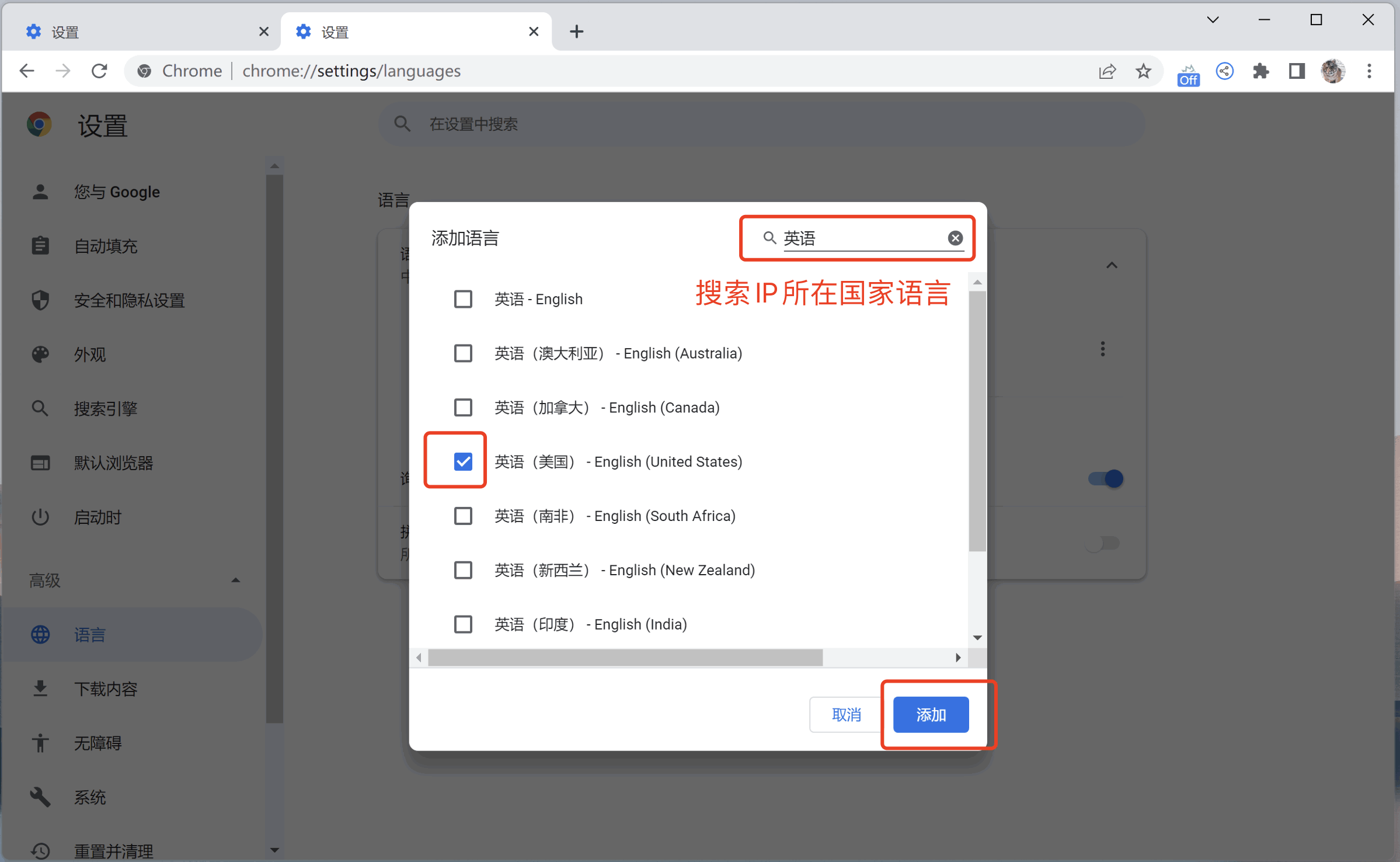The width and height of the screenshot is (1400, 862).
Task: Click the 添加 button
Action: (x=931, y=714)
